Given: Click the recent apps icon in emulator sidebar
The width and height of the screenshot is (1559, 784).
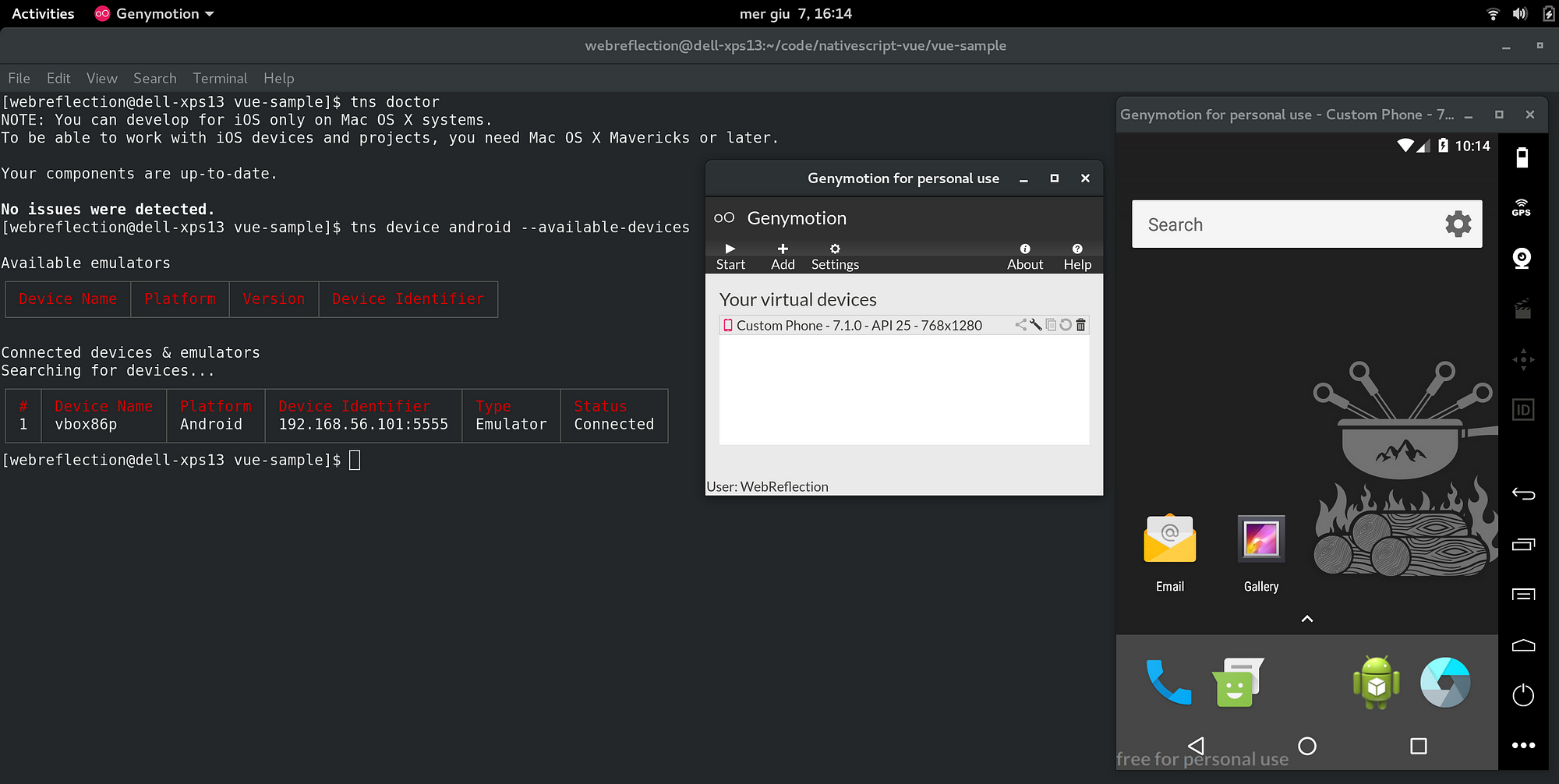Looking at the screenshot, I should [x=1523, y=544].
